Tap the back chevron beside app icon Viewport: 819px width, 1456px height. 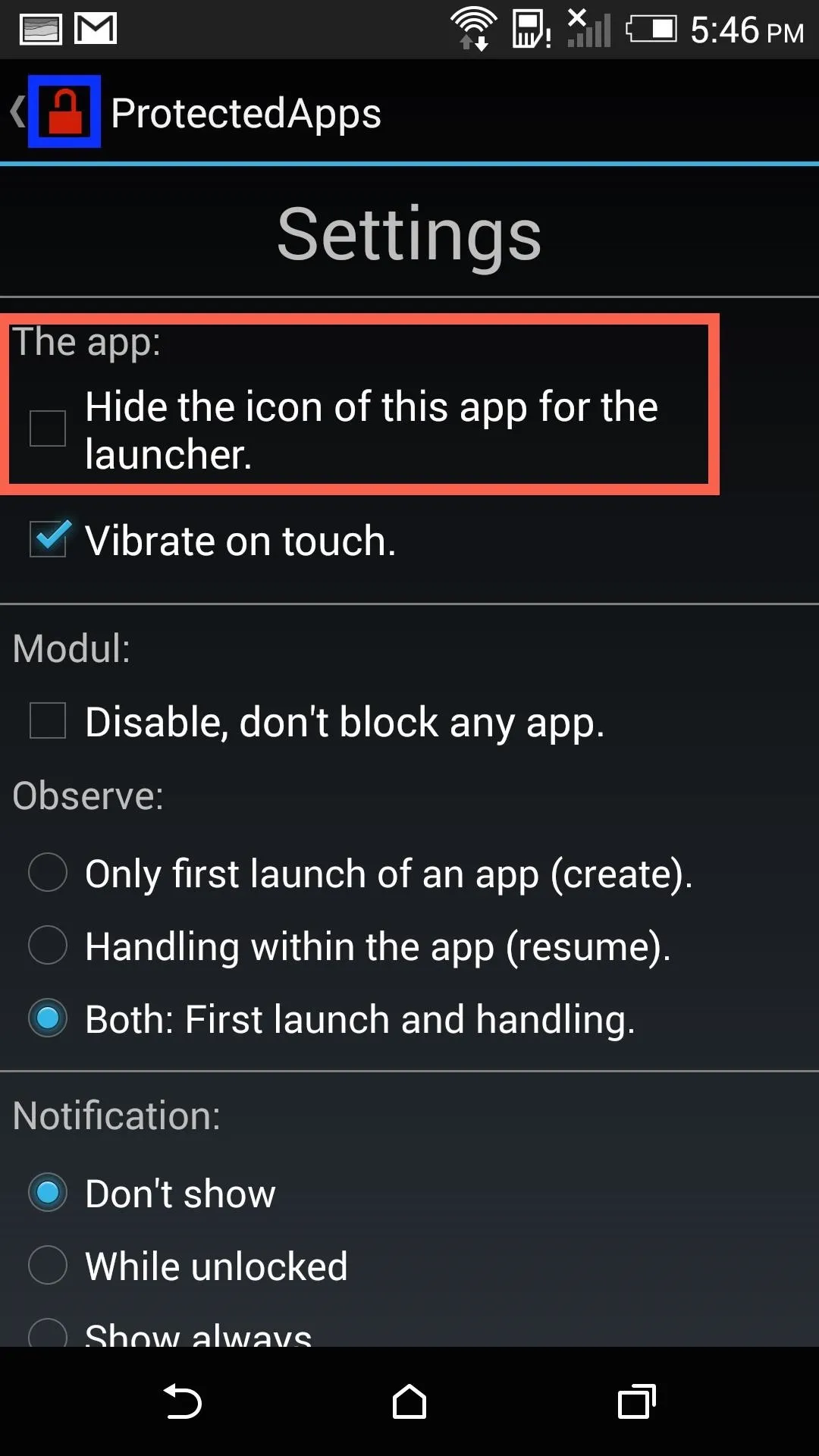(x=17, y=111)
